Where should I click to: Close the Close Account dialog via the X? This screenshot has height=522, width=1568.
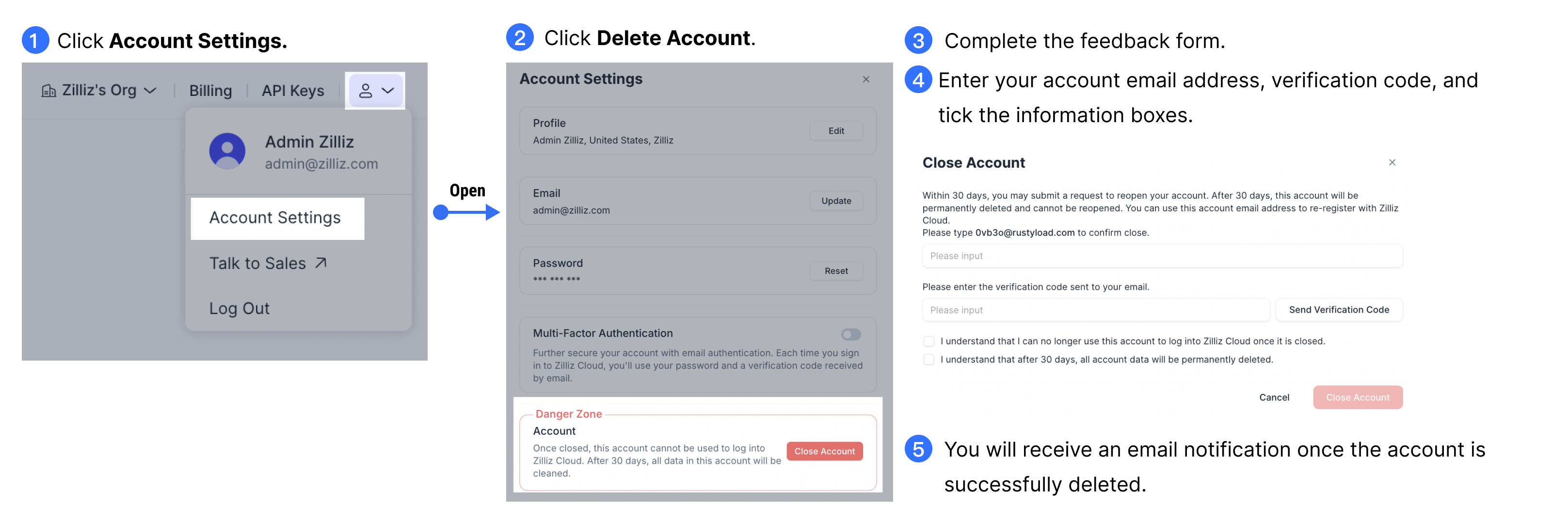(1392, 162)
